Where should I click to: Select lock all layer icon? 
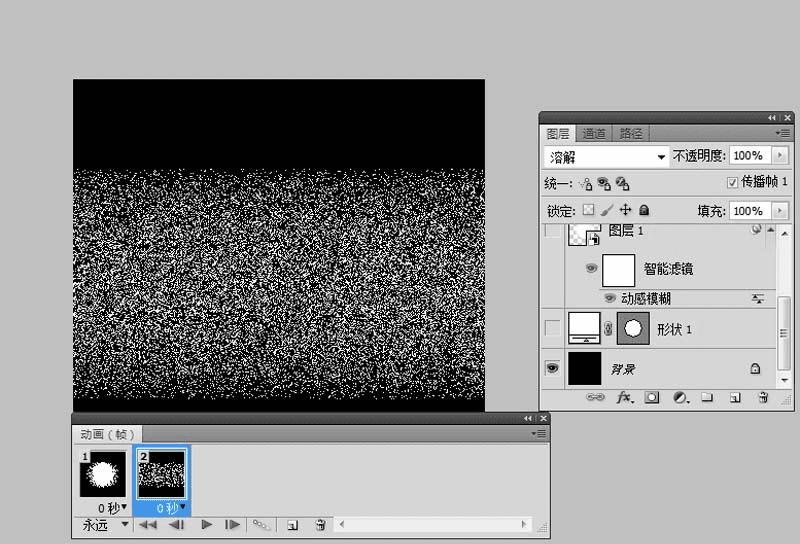pos(644,210)
